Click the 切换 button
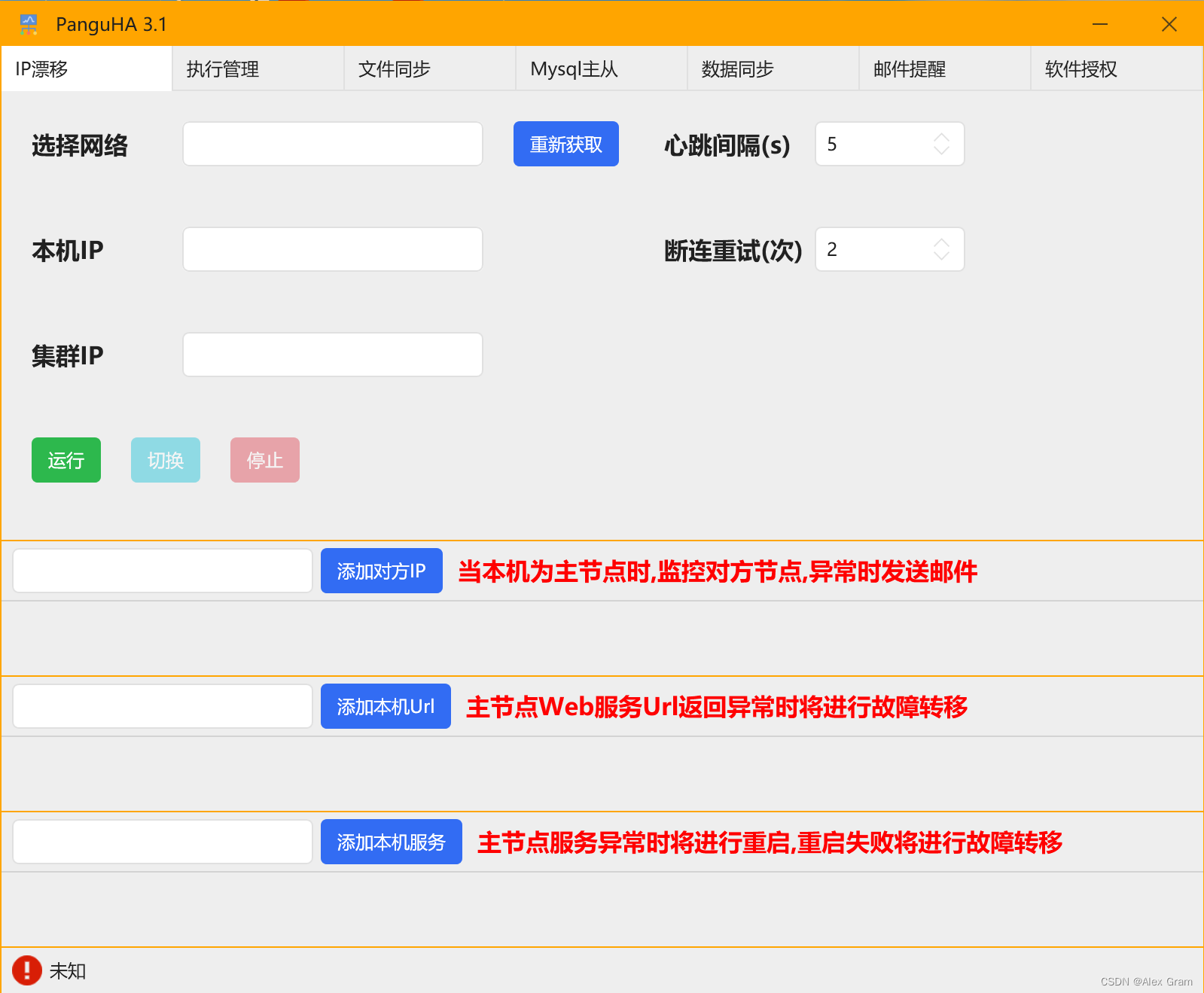The image size is (1204, 993). (166, 460)
